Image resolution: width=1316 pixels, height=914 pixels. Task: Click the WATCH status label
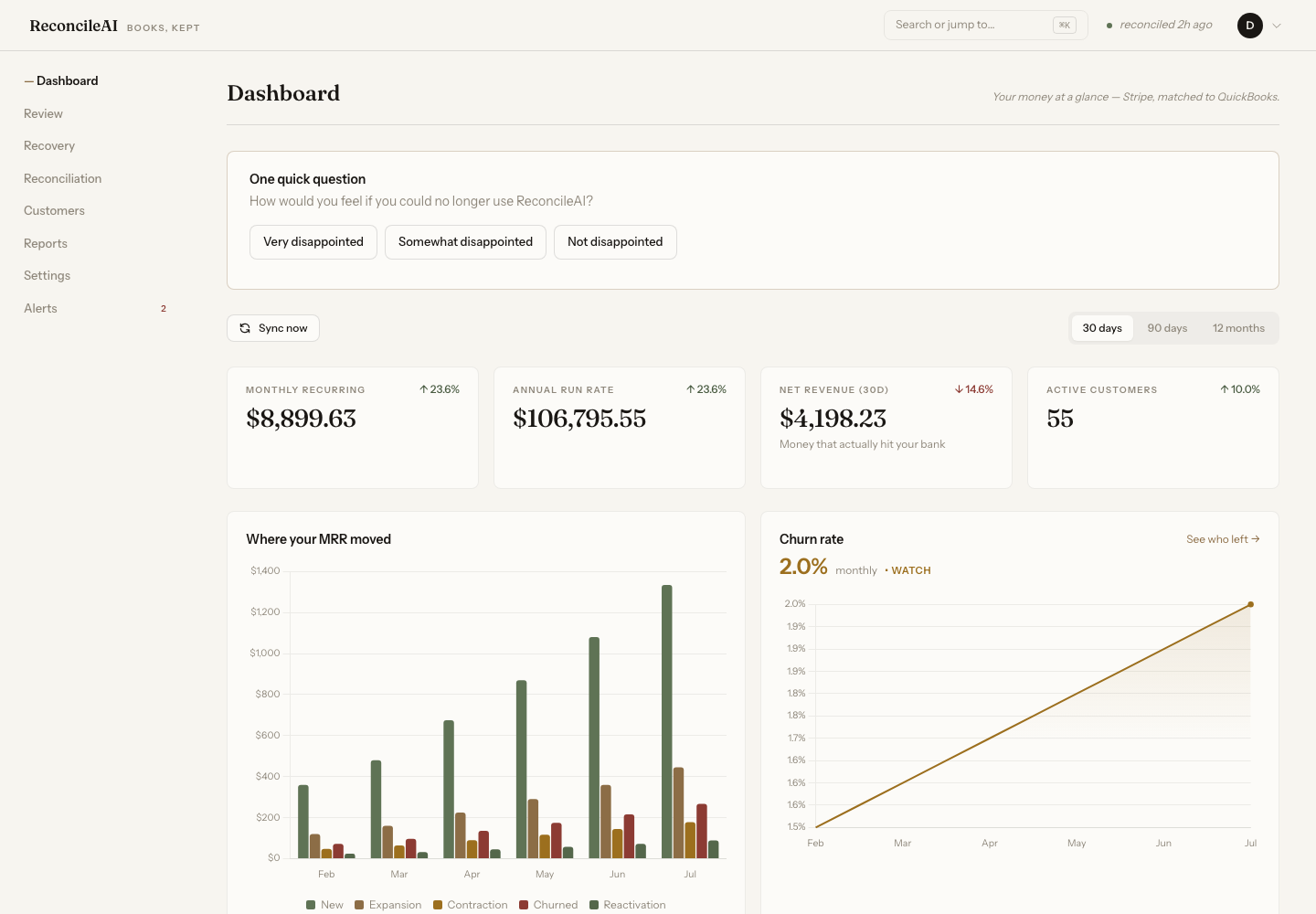tap(911, 570)
